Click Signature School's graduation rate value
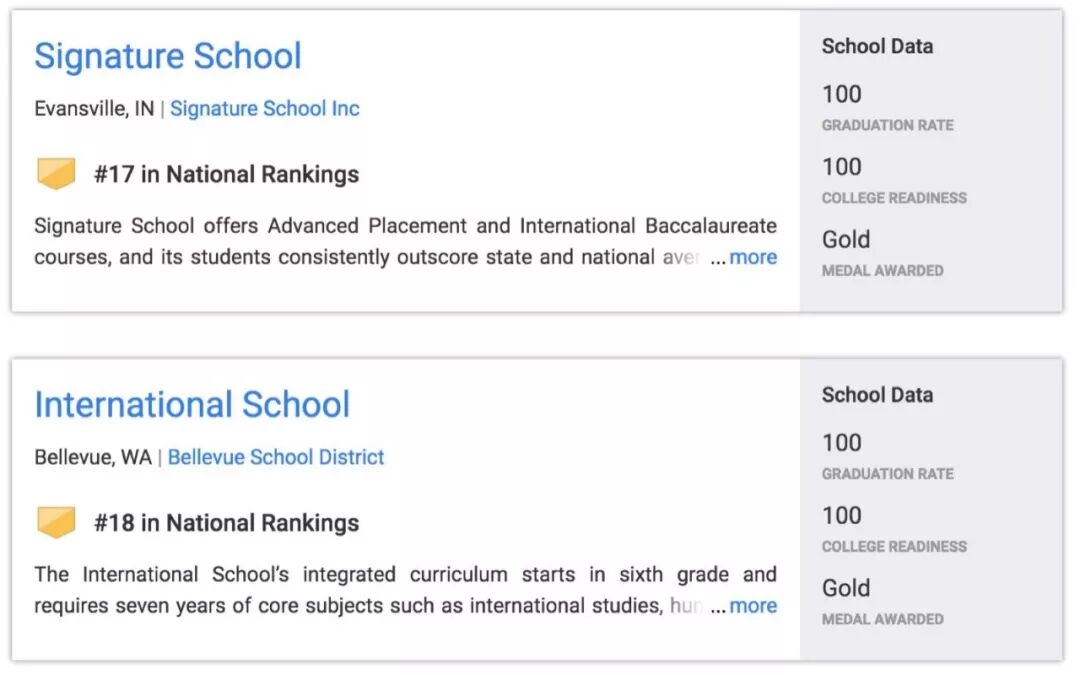 (x=841, y=94)
